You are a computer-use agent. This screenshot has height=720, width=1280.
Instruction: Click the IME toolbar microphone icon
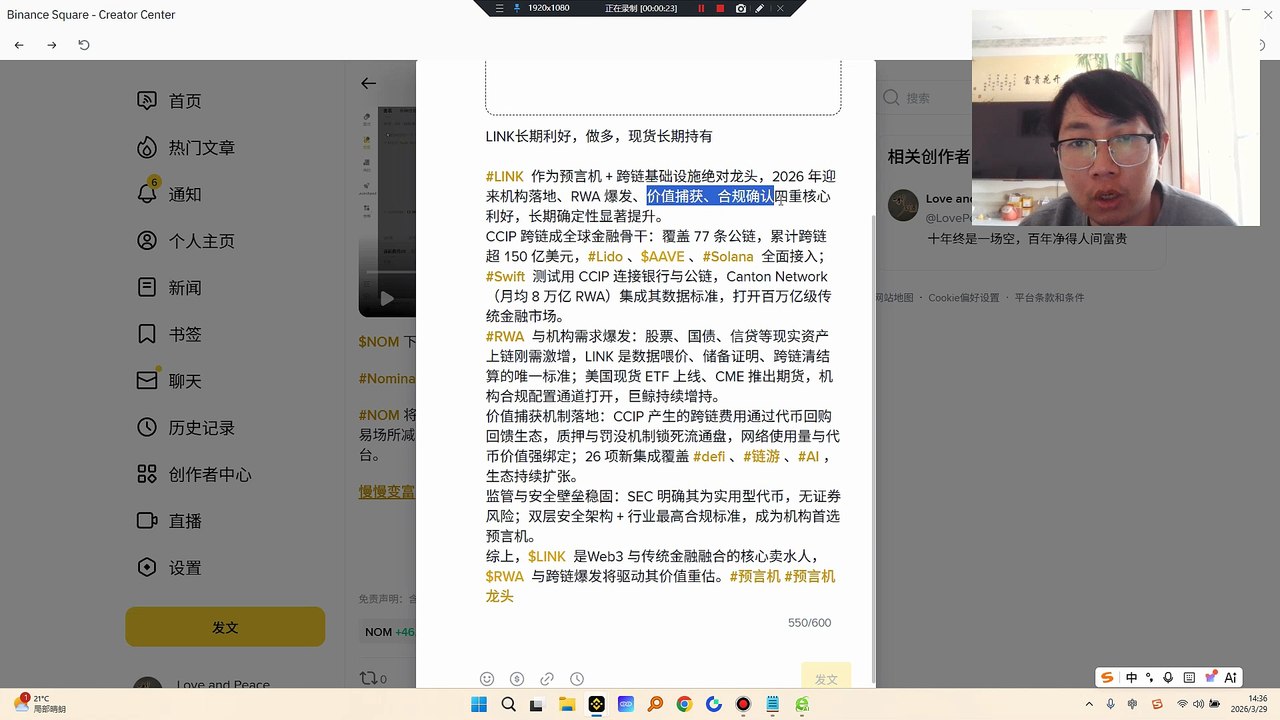point(1169,677)
